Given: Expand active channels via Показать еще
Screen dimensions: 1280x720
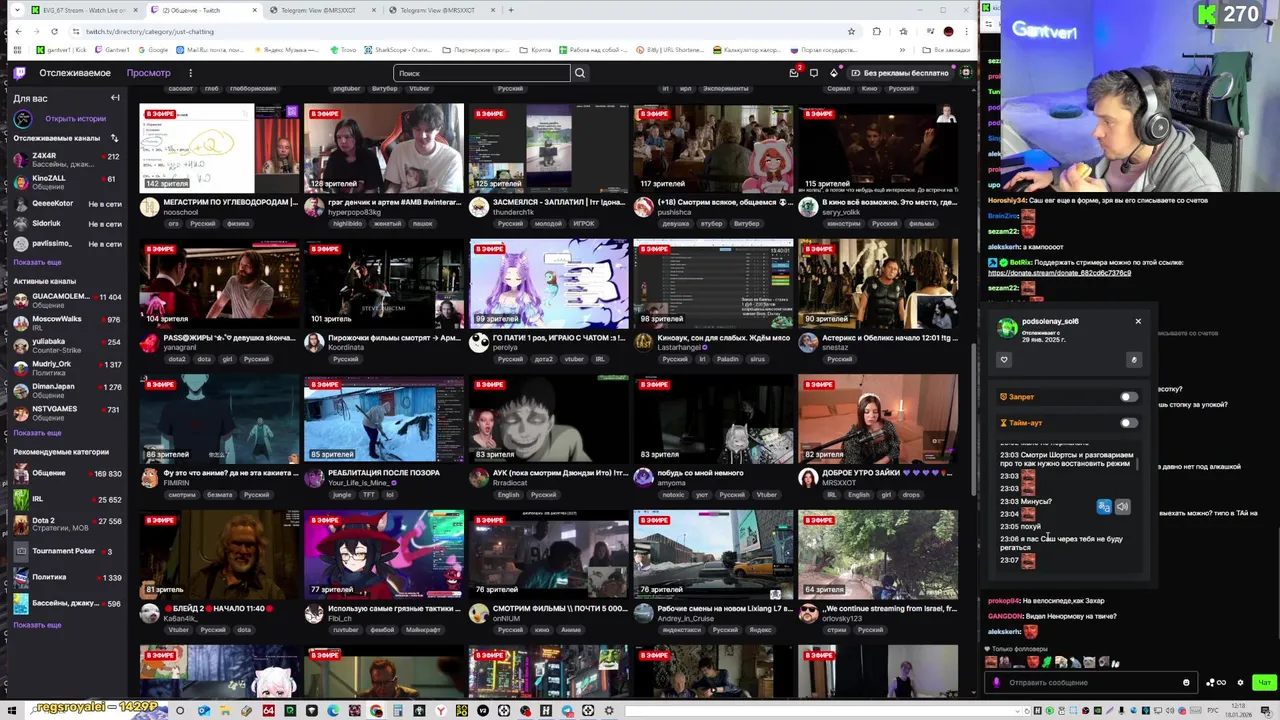Looking at the screenshot, I should (37, 433).
